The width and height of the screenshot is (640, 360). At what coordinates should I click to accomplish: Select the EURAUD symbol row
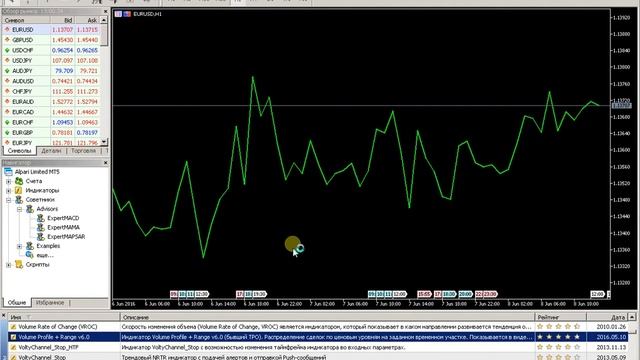click(51, 102)
